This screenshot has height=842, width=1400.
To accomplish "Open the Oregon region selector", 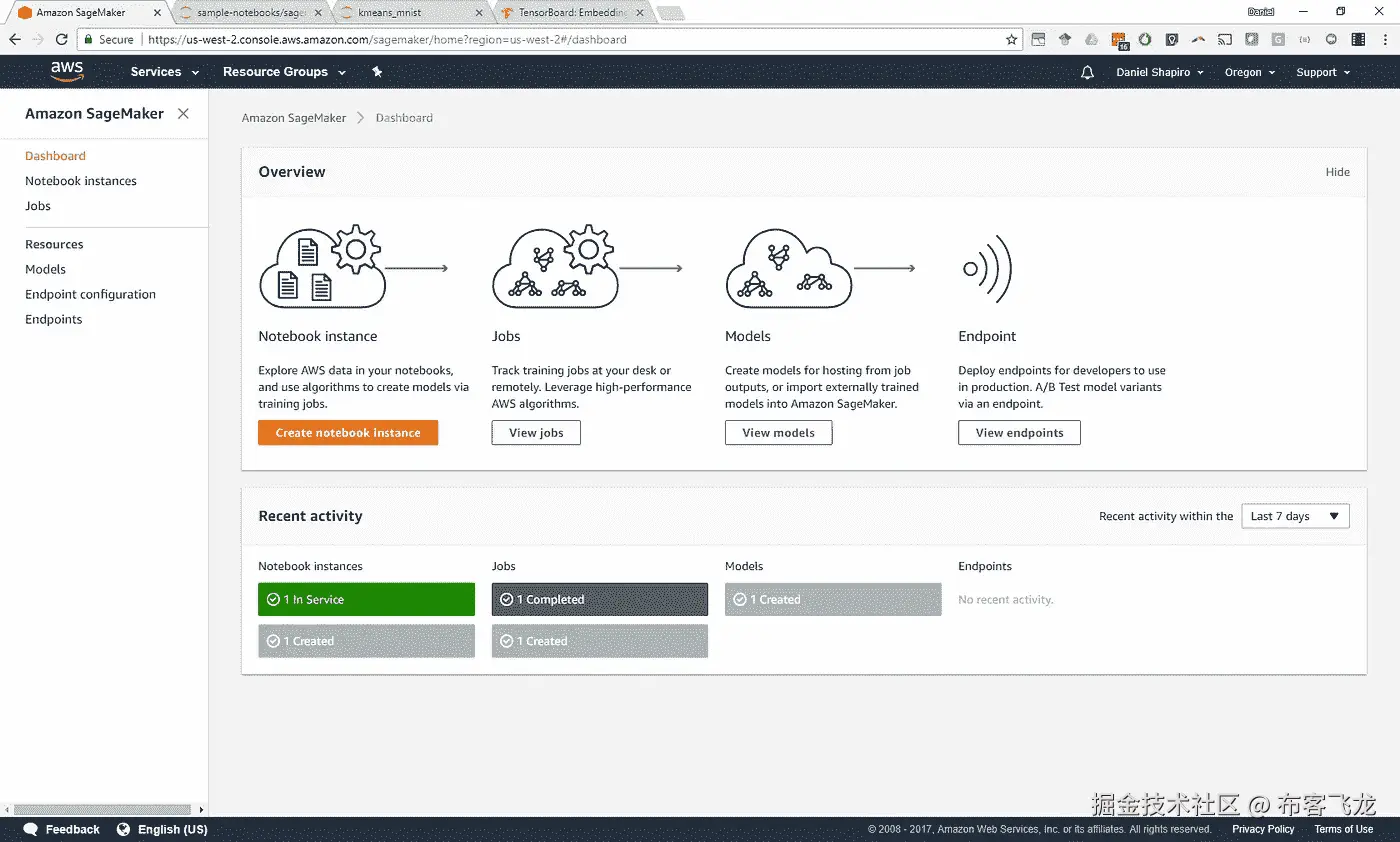I will [1250, 72].
